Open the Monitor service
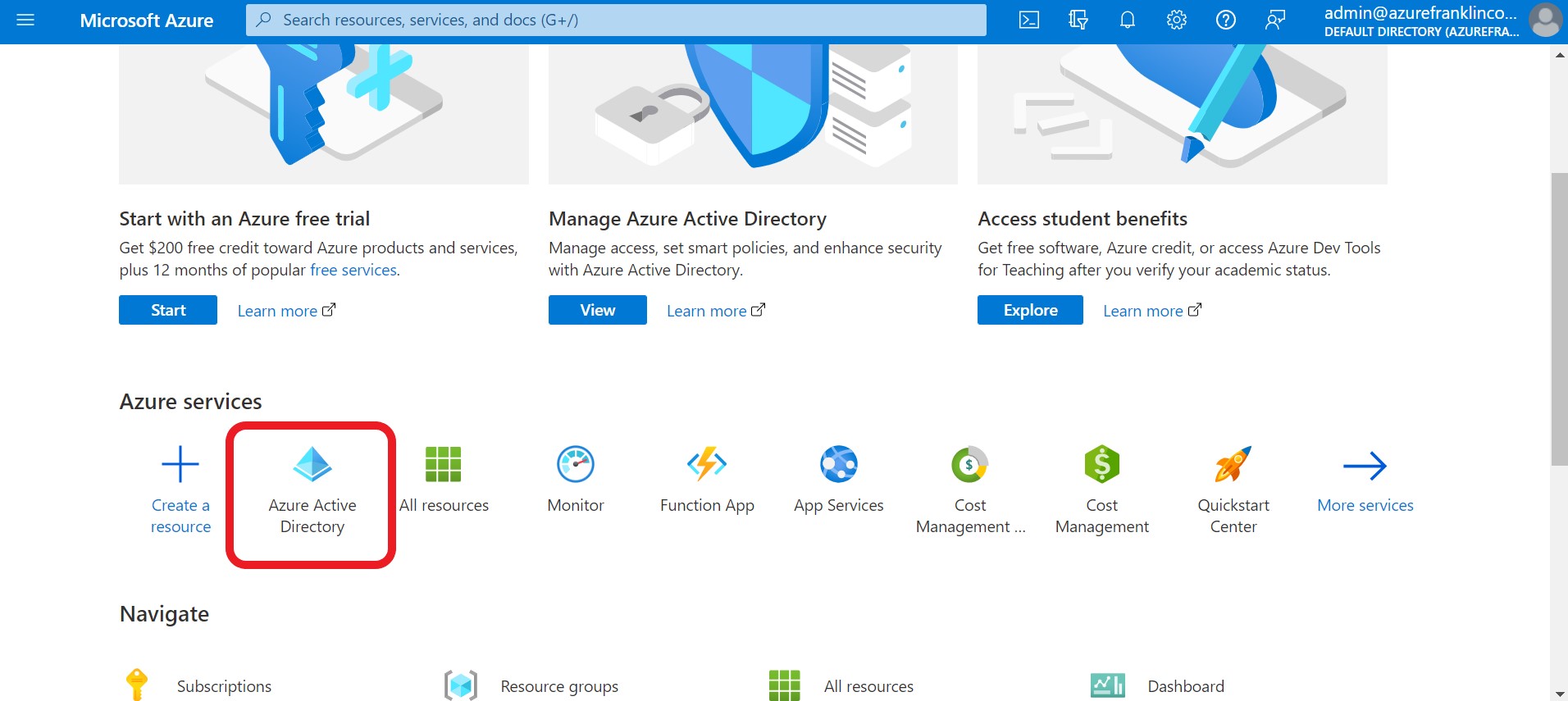This screenshot has width=1568, height=701. [576, 481]
